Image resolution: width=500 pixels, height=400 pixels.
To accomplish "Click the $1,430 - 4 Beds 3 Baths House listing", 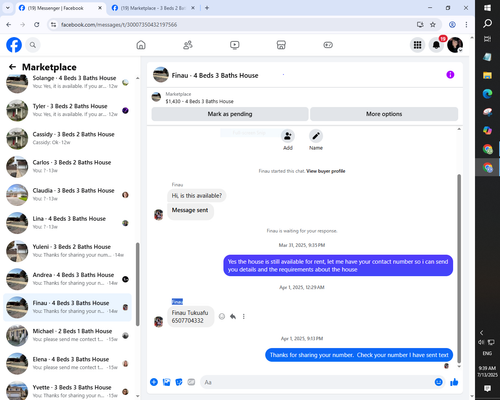I will point(199,101).
